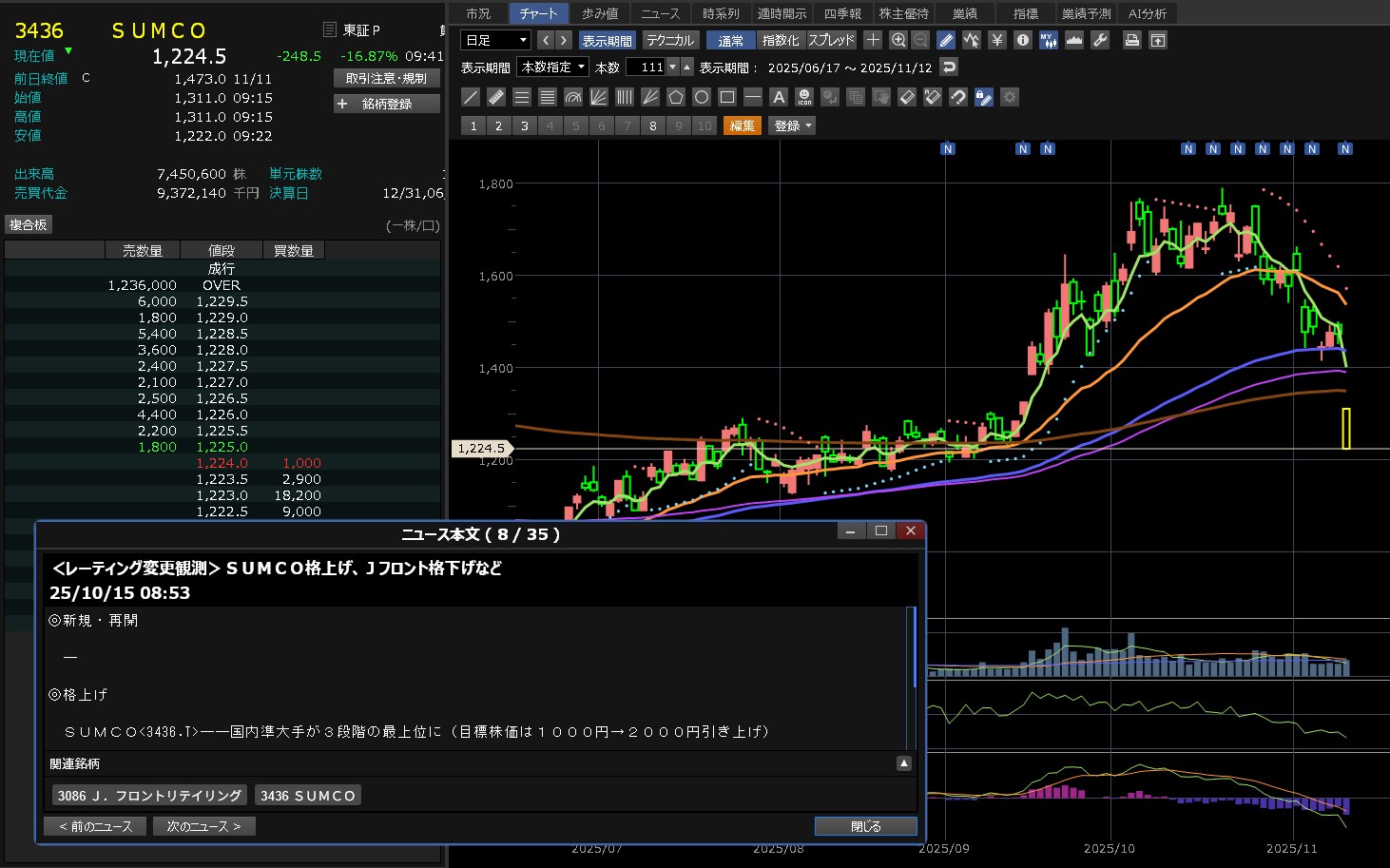Open the 日足 timeframe dropdown
1390x868 pixels.
click(x=495, y=40)
